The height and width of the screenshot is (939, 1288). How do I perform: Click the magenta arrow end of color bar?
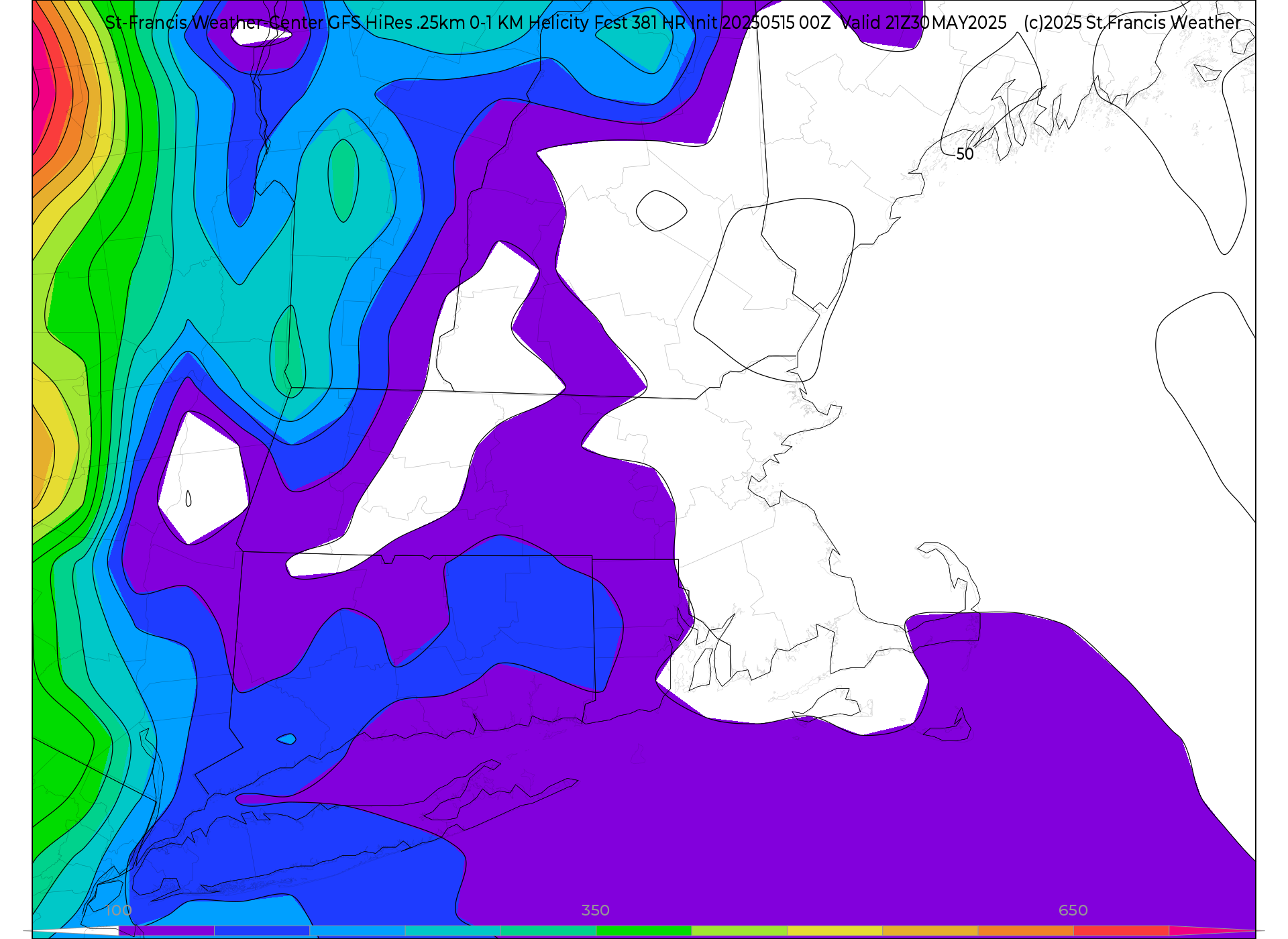1211,931
